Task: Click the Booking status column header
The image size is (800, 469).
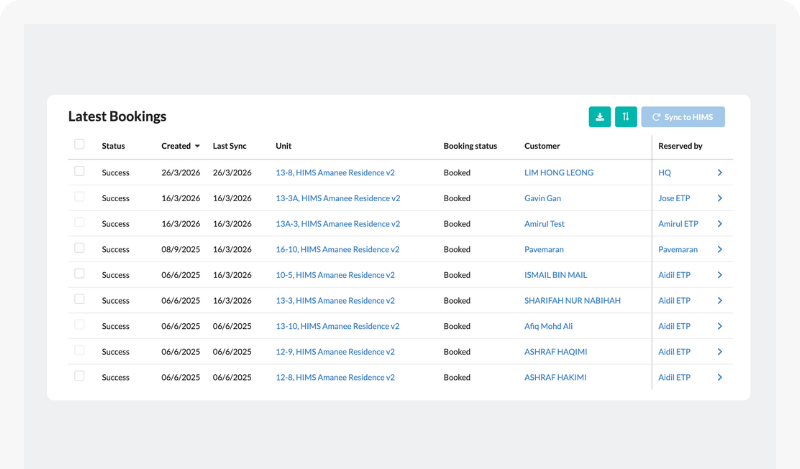Action: 470,146
